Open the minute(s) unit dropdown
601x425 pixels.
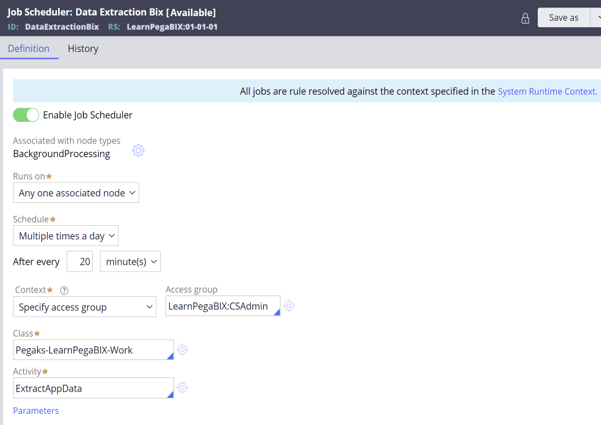(x=130, y=262)
